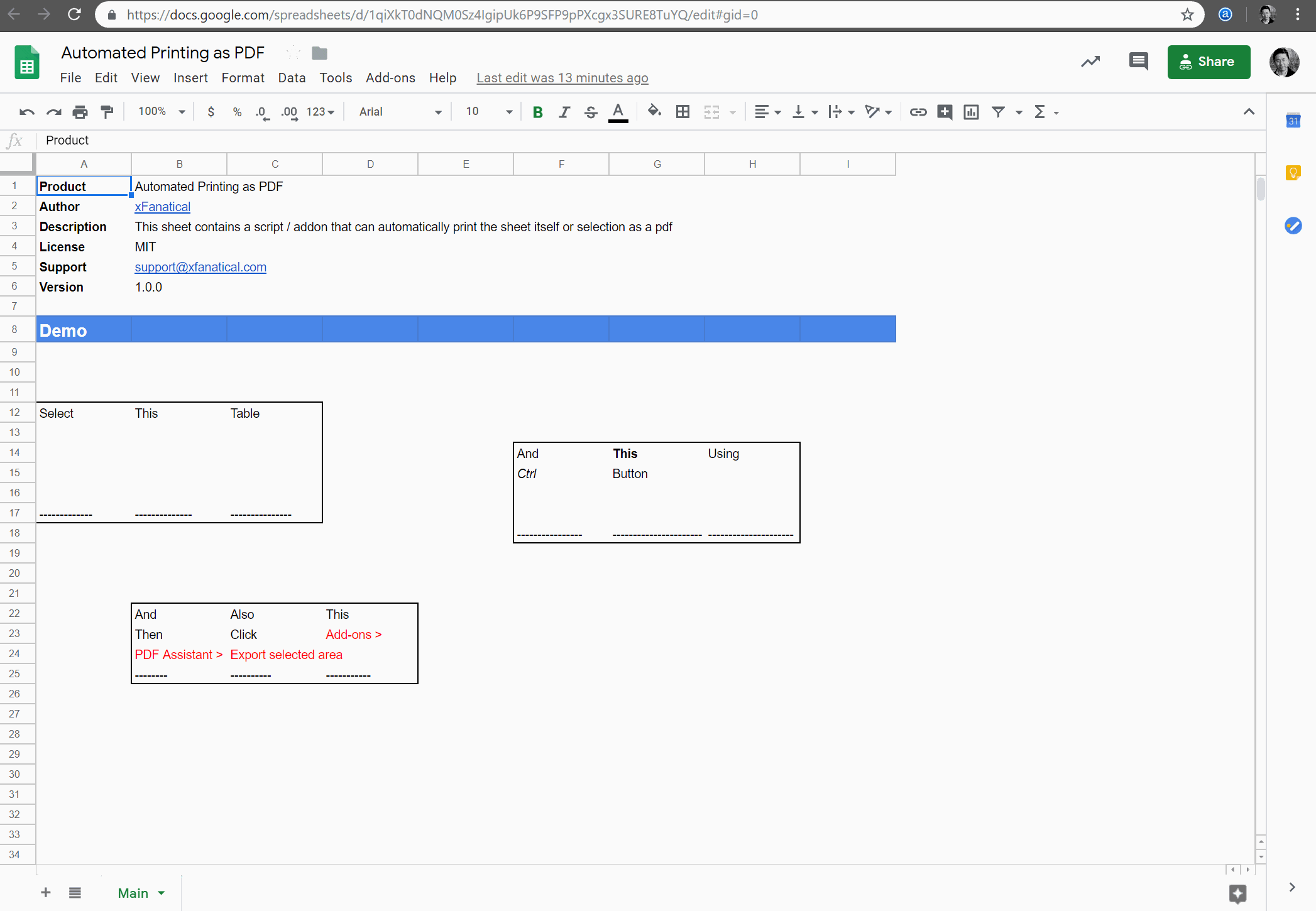Click the text color icon

(x=618, y=112)
